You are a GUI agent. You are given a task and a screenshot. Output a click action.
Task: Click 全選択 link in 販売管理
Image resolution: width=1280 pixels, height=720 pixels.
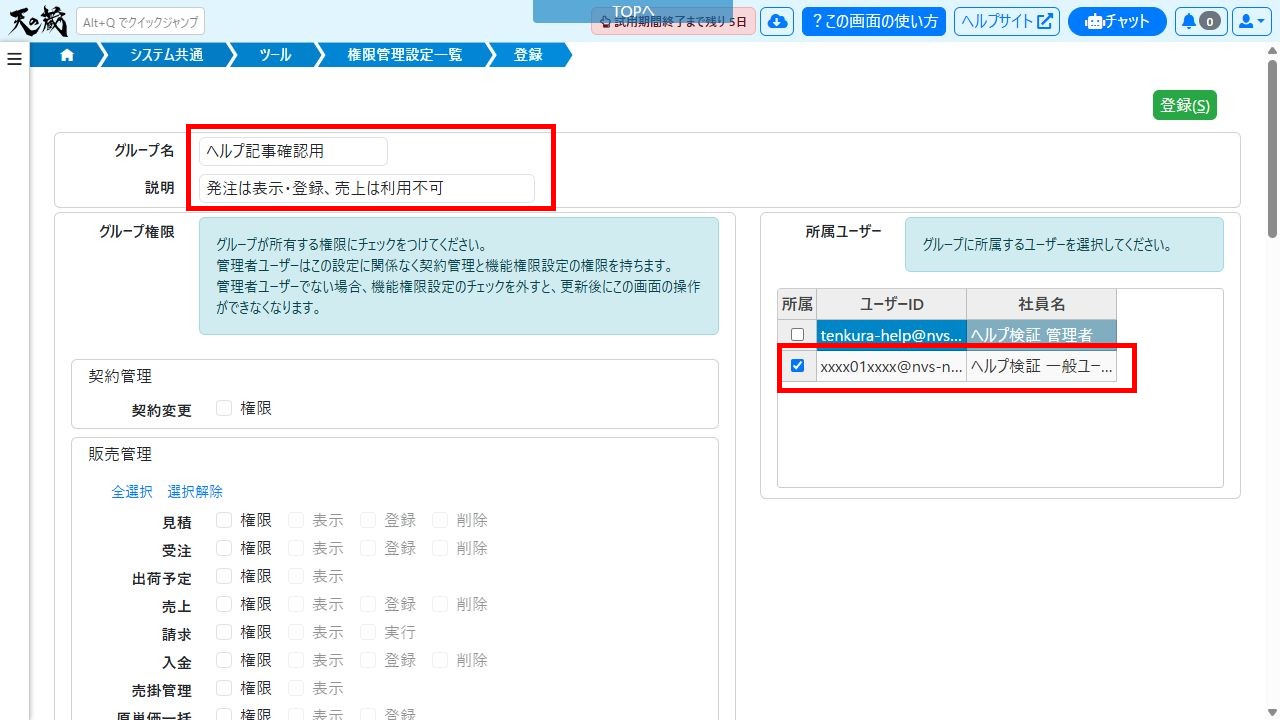[132, 491]
